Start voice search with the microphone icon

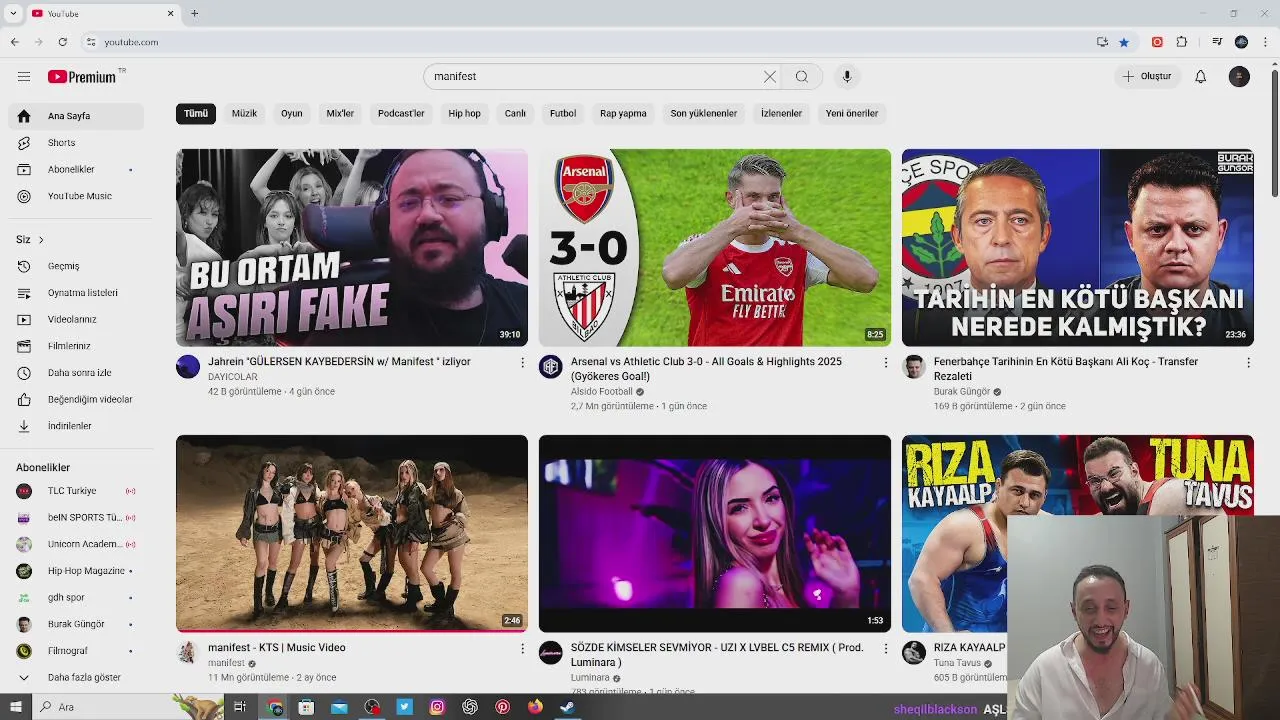[x=847, y=77]
